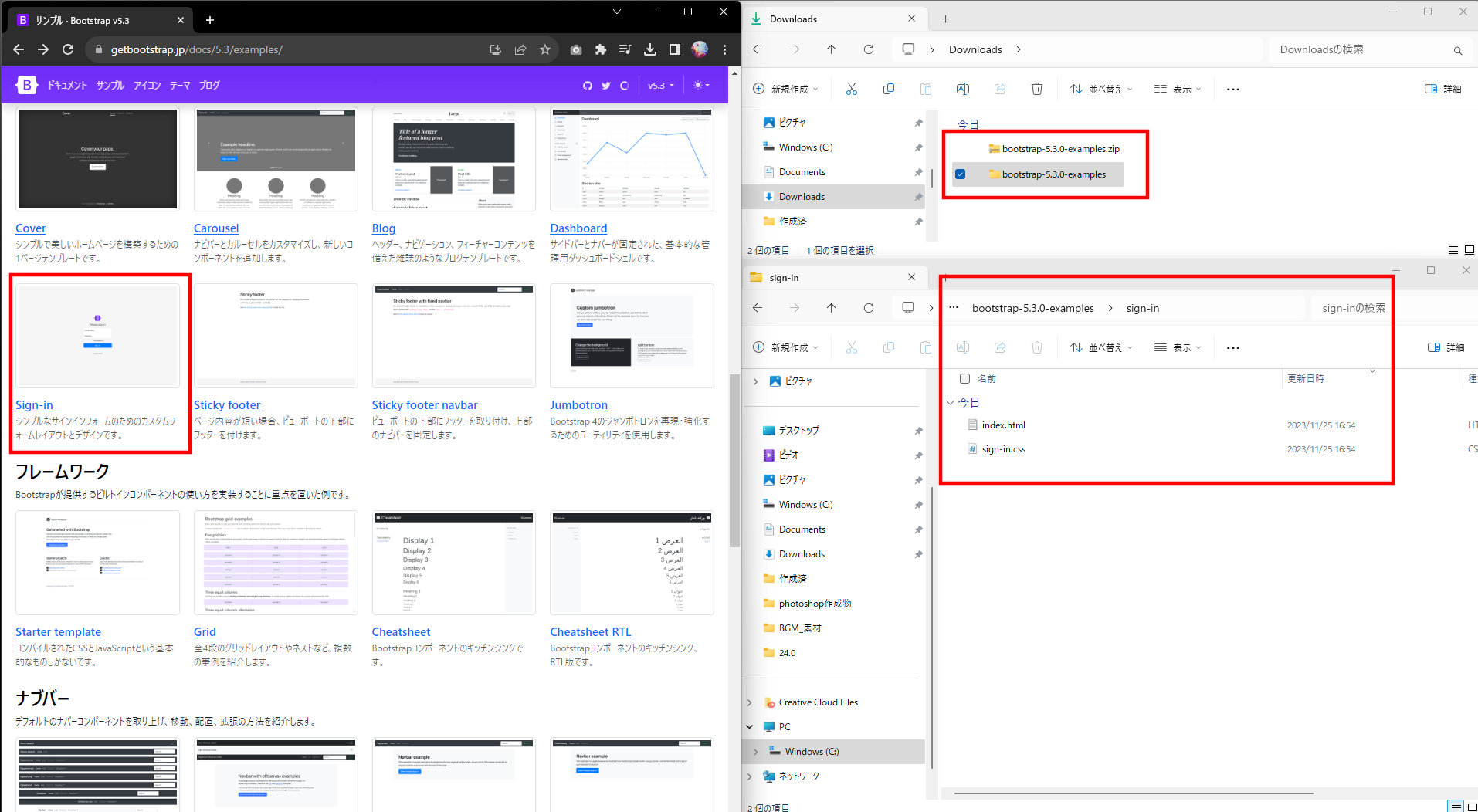The image size is (1478, 812).
Task: Open the browser Extensions puzzle icon
Action: point(600,49)
